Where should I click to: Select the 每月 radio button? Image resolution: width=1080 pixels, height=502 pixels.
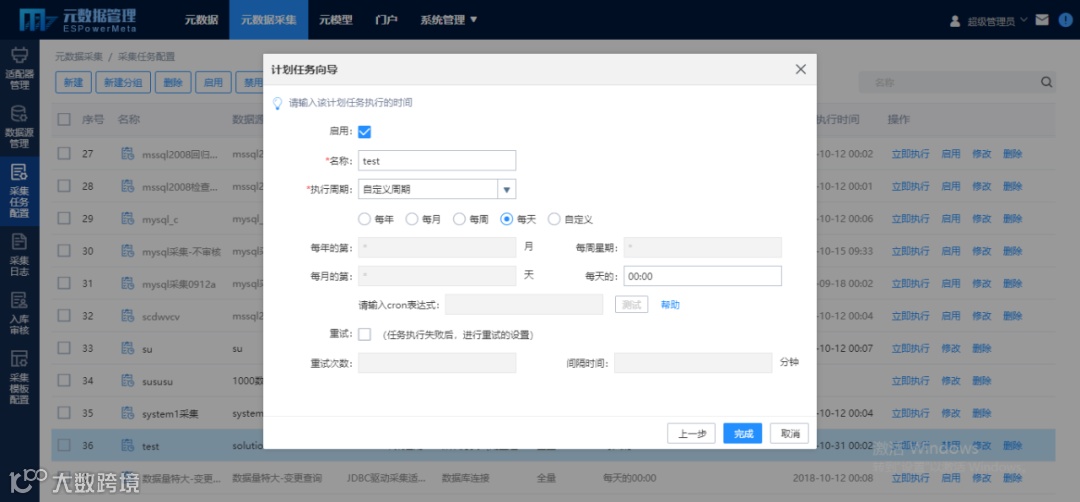point(412,219)
